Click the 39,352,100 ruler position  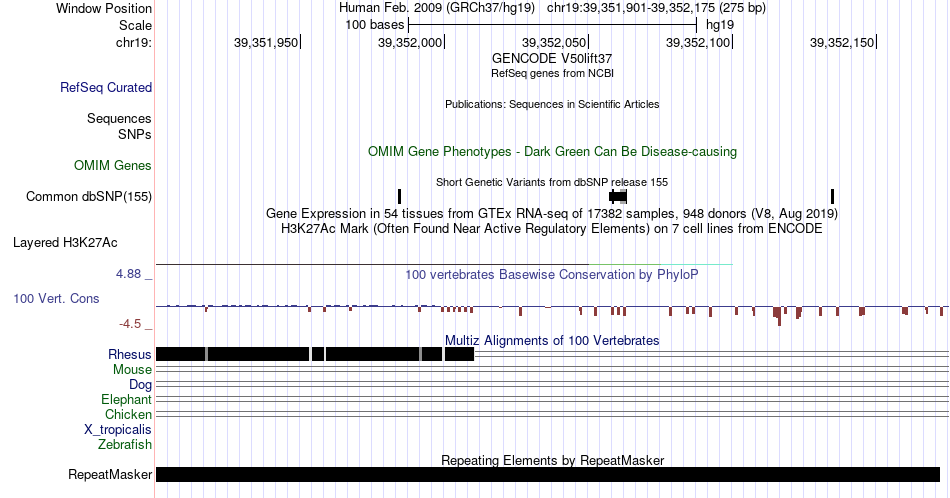(x=698, y=42)
